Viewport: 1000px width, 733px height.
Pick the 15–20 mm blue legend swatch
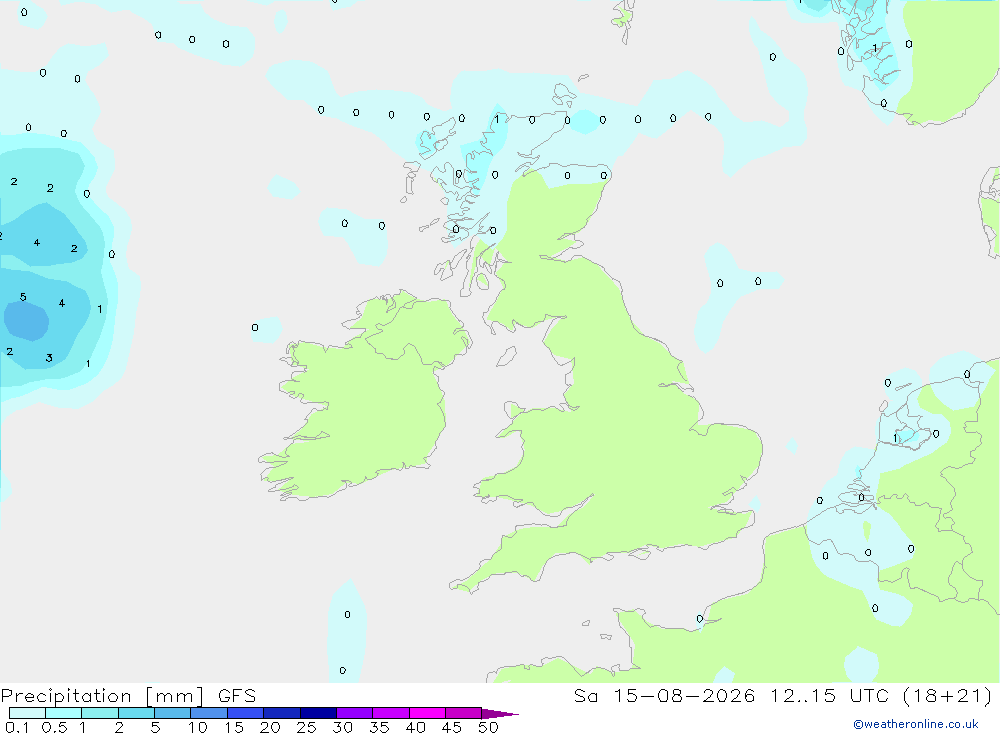coord(245,713)
